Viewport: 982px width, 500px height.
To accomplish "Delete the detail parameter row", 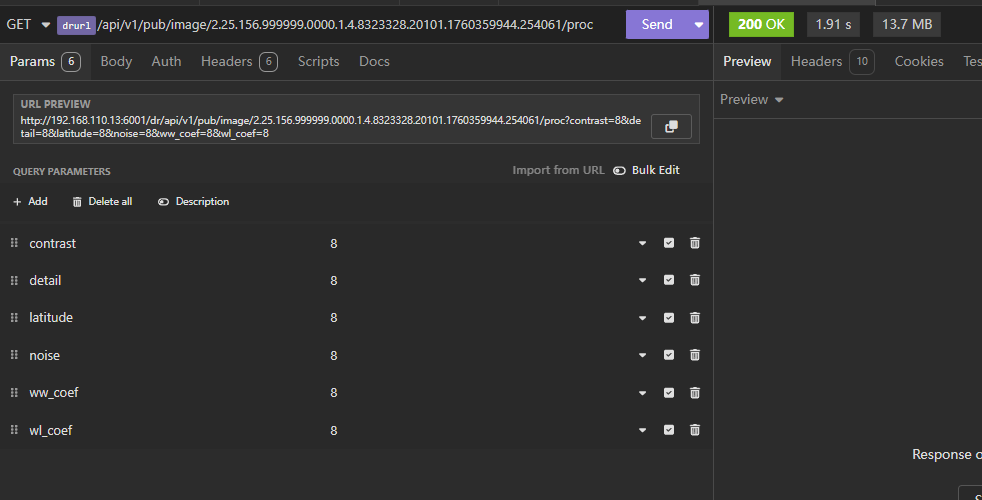I will pos(695,280).
